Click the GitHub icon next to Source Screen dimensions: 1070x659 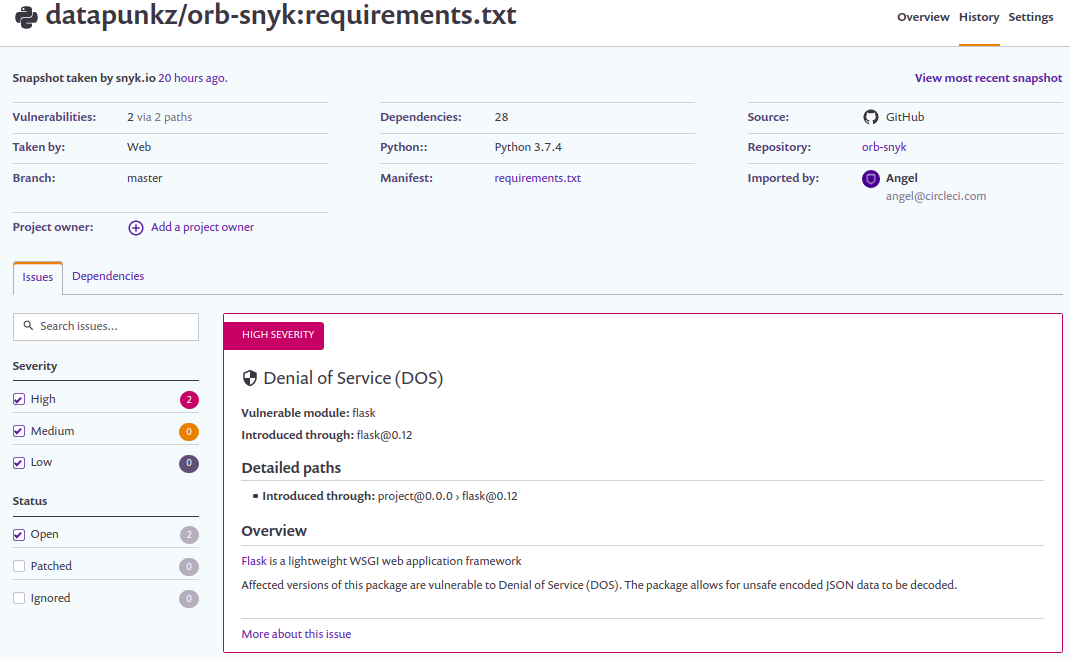(x=870, y=117)
